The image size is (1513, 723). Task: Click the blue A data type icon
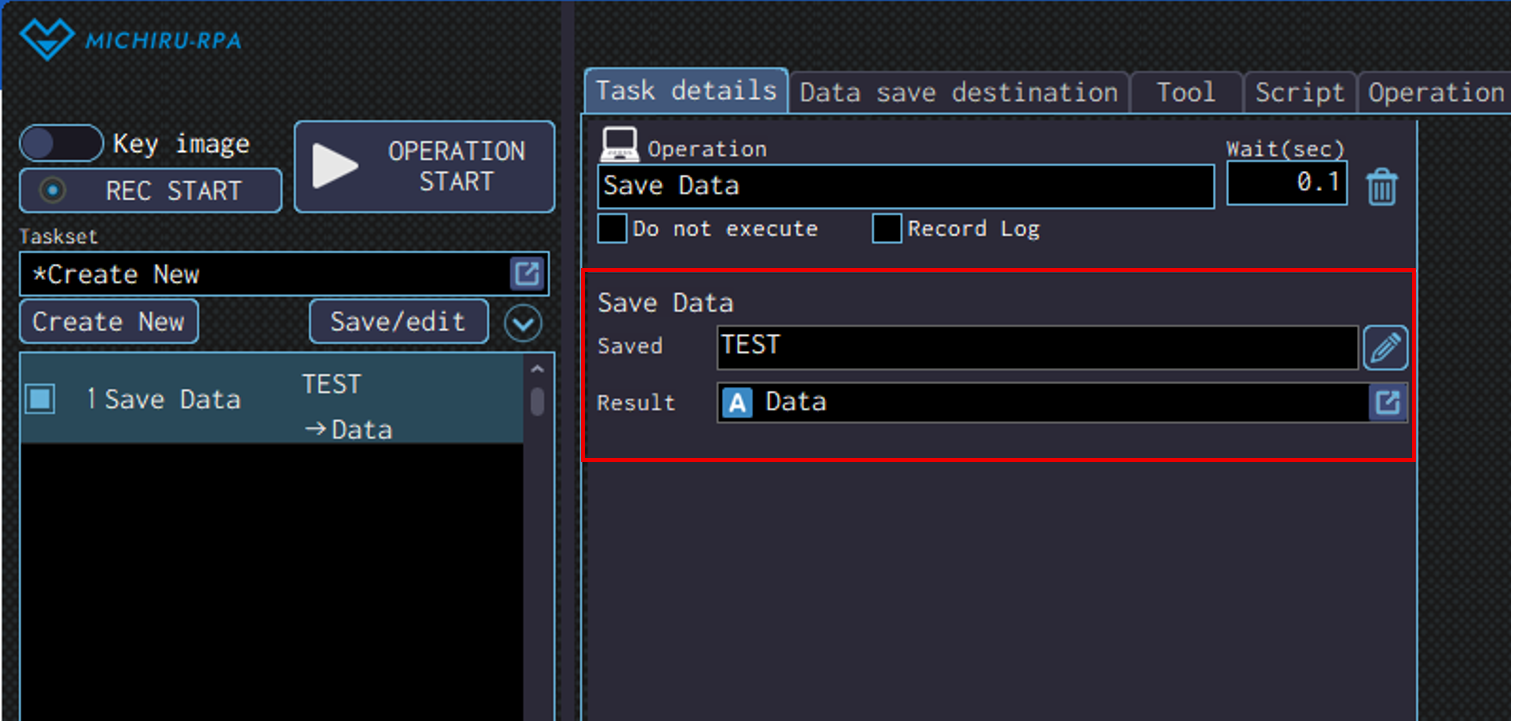pos(737,403)
